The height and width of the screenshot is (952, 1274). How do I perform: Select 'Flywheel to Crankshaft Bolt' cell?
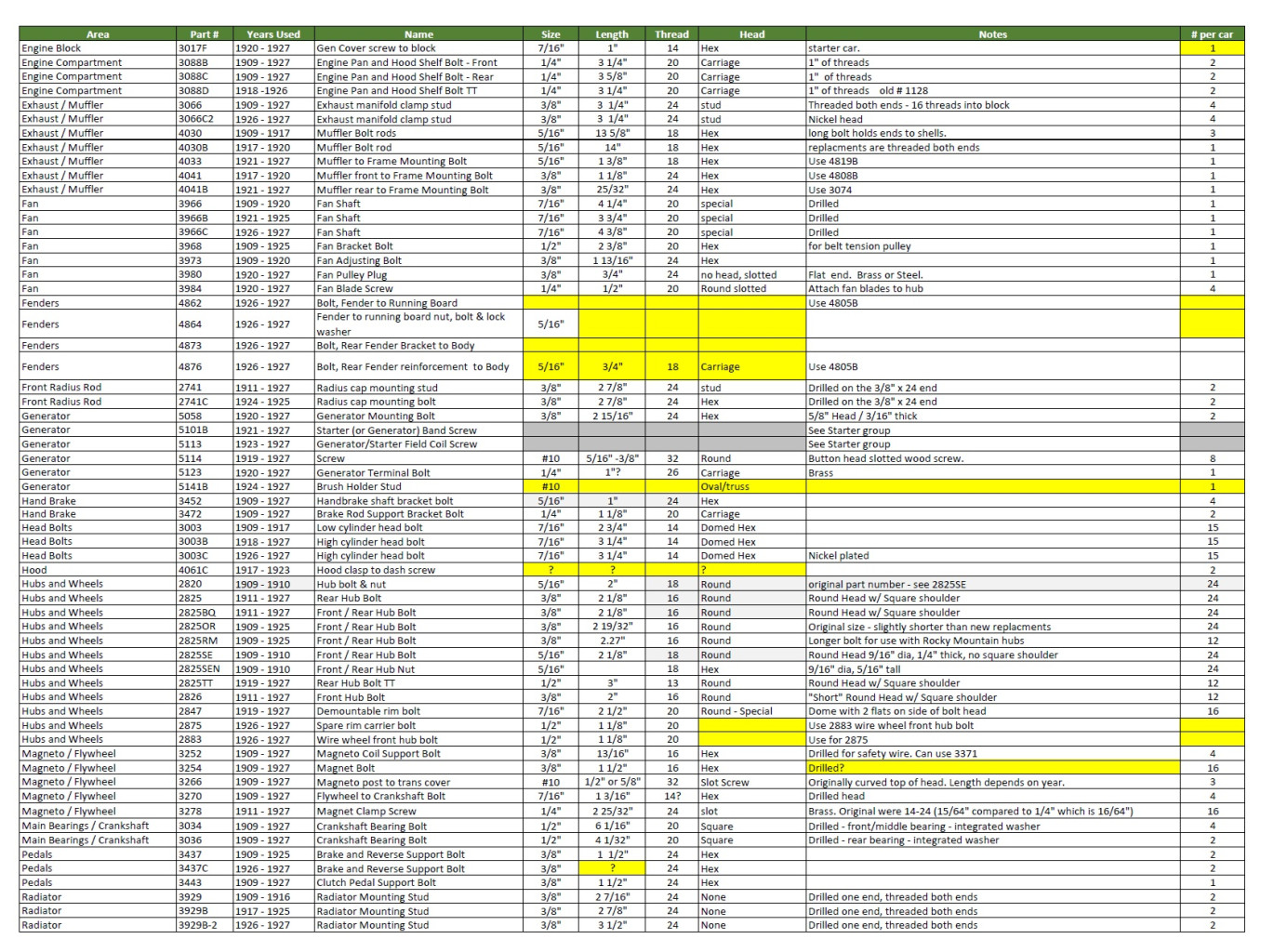(x=418, y=796)
